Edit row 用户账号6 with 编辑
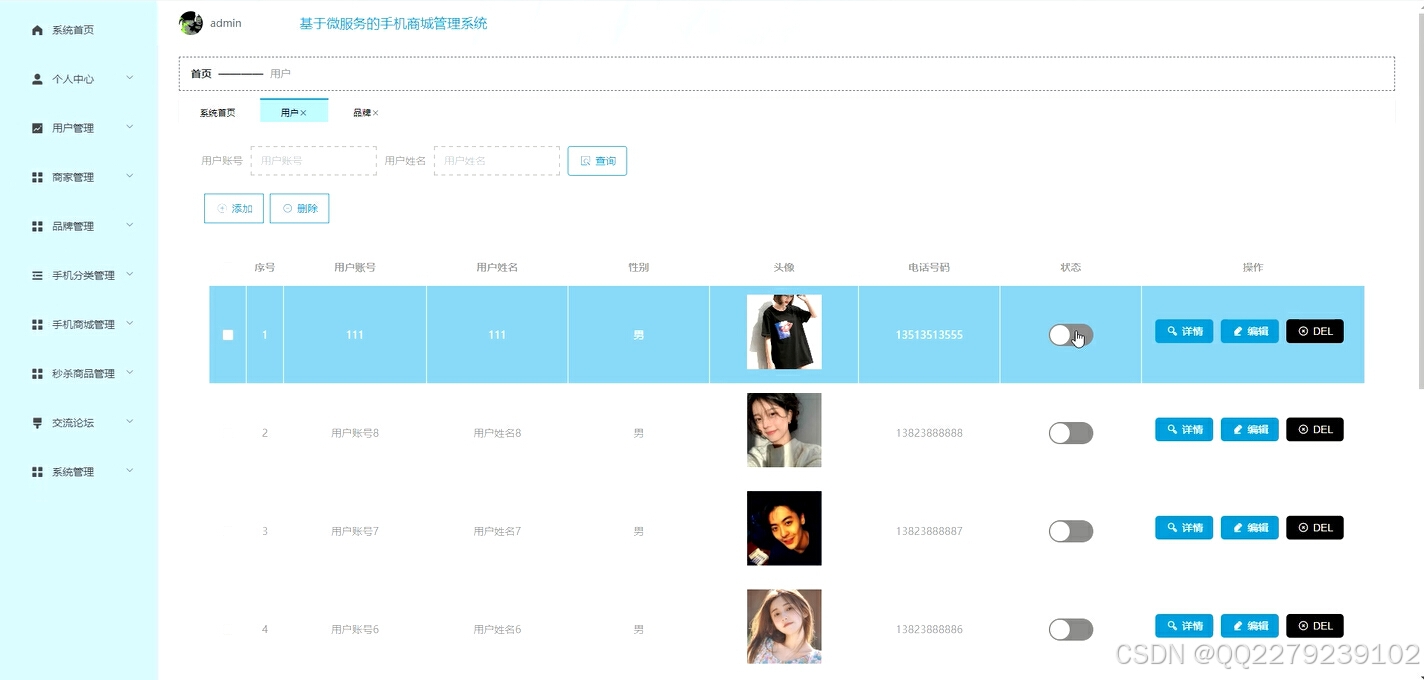Viewport: 1424px width, 680px height. point(1250,625)
